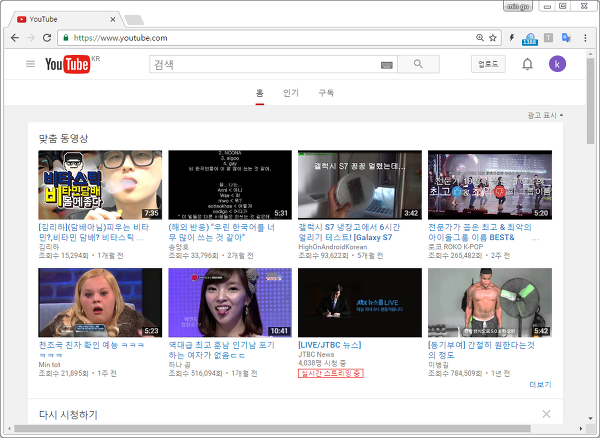
Task: Click the horizontal scrollbar thumb
Action: point(272,428)
